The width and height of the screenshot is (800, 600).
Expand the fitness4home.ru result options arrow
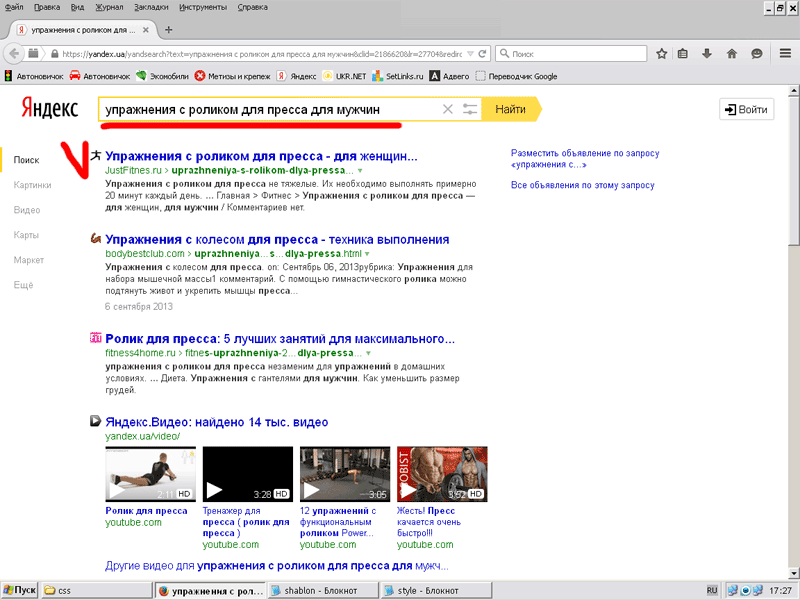point(368,354)
